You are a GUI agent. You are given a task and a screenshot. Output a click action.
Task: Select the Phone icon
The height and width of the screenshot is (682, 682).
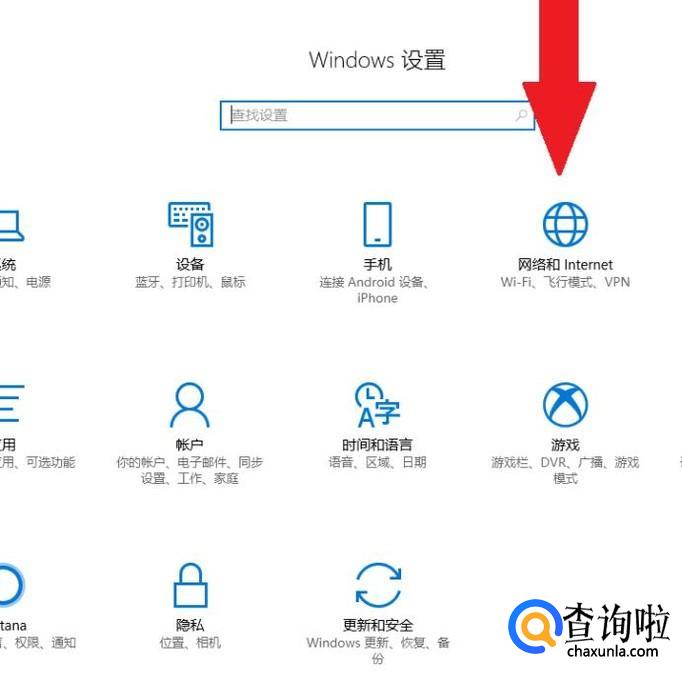378,224
